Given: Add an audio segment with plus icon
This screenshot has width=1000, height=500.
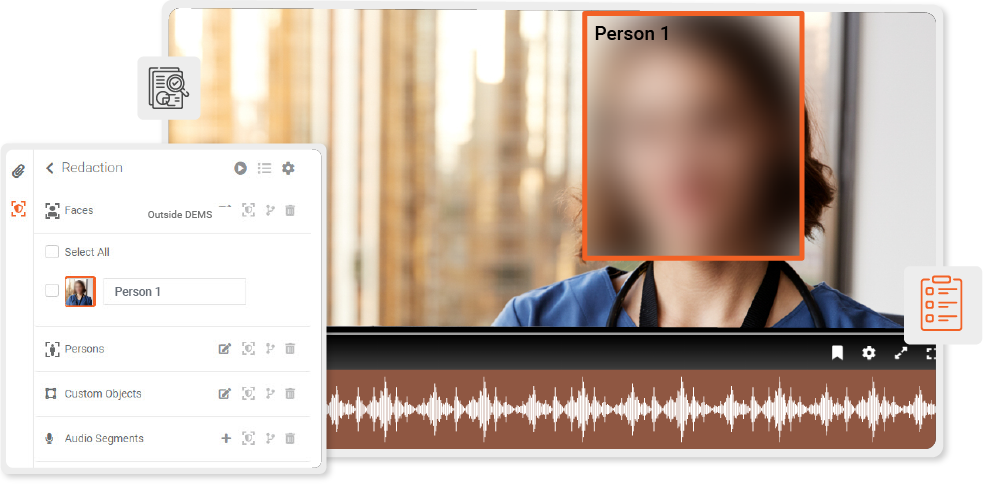Looking at the screenshot, I should click(x=226, y=438).
